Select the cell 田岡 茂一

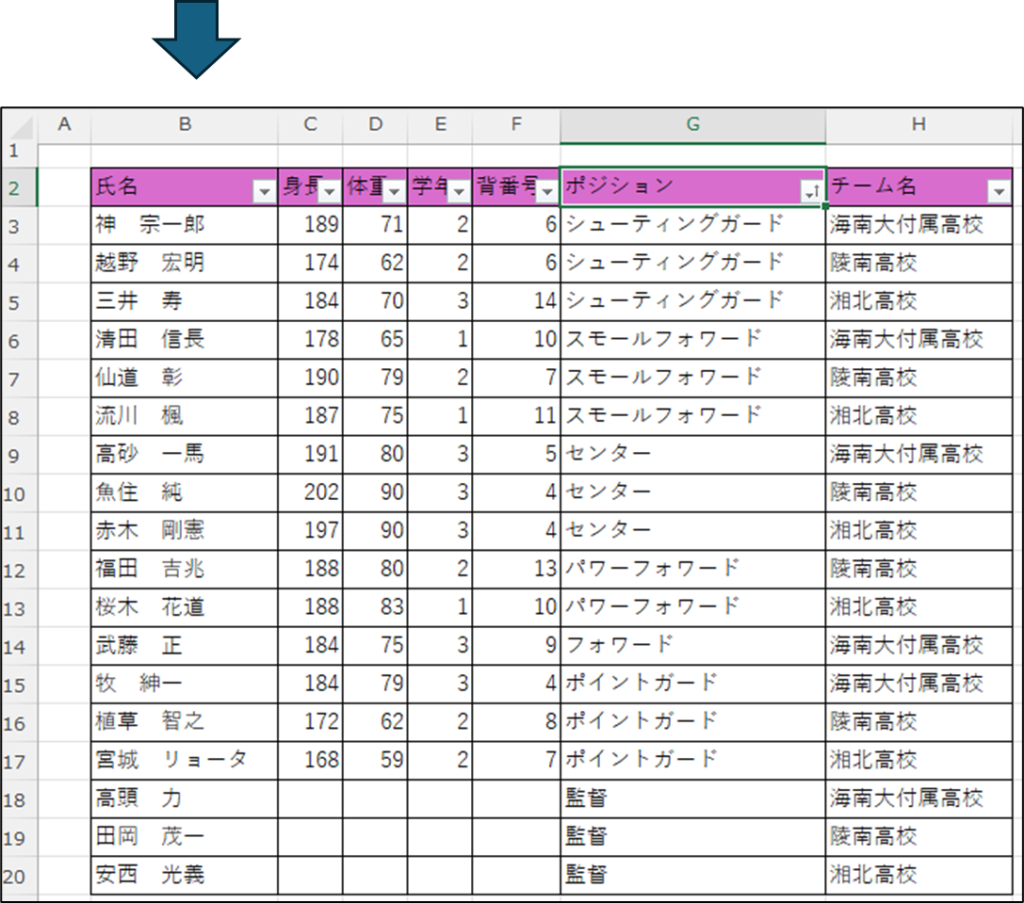185,836
